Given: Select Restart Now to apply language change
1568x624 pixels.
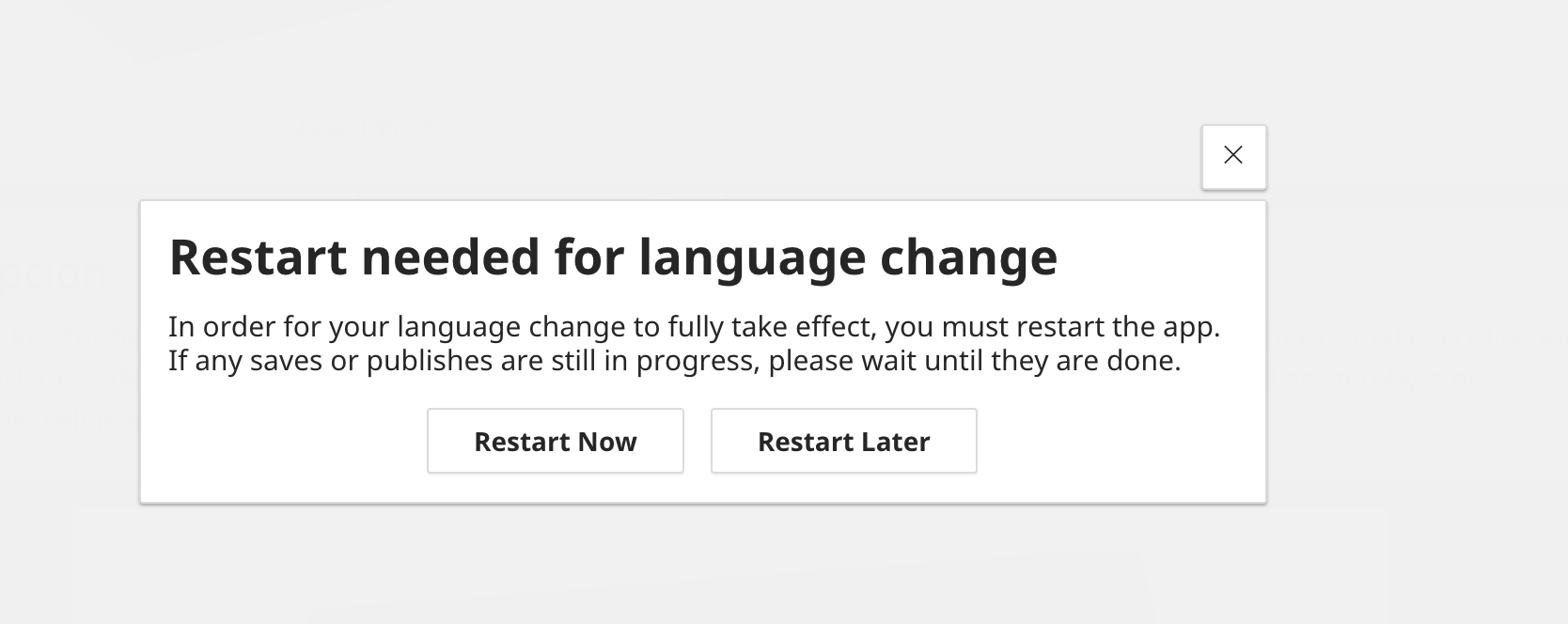Looking at the screenshot, I should 555,441.
